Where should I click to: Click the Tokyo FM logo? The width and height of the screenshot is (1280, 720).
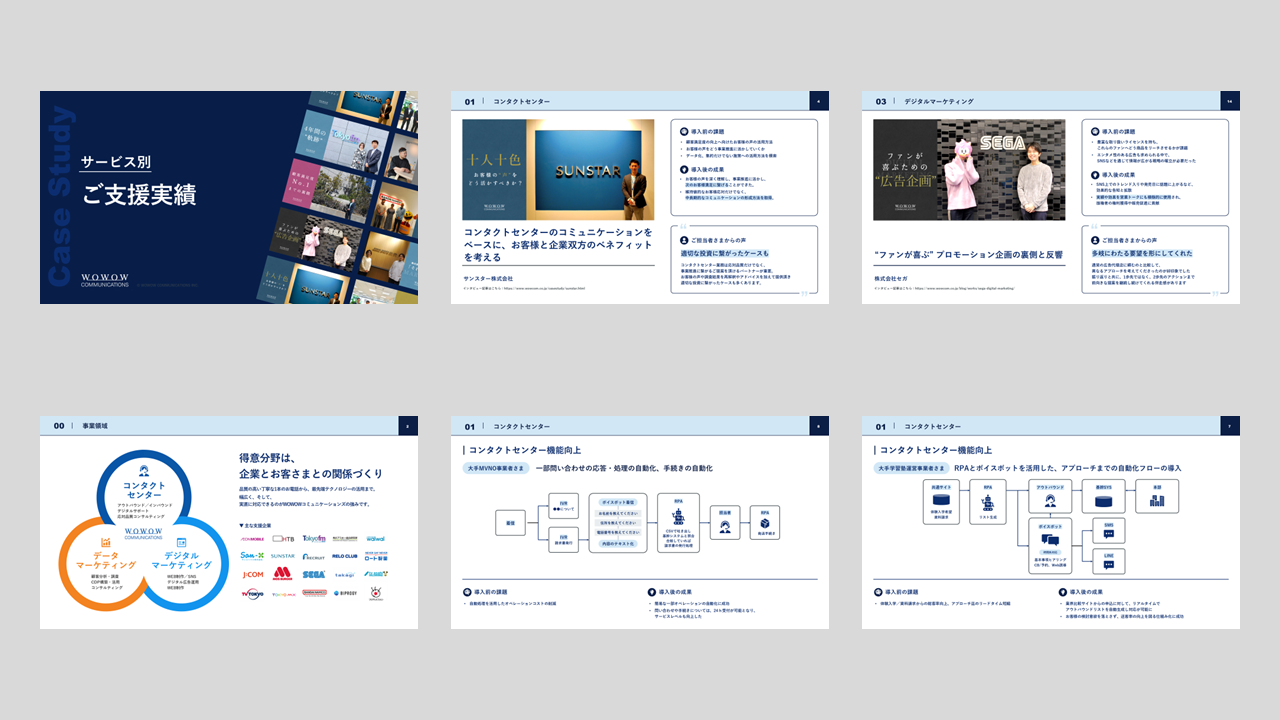tap(314, 538)
